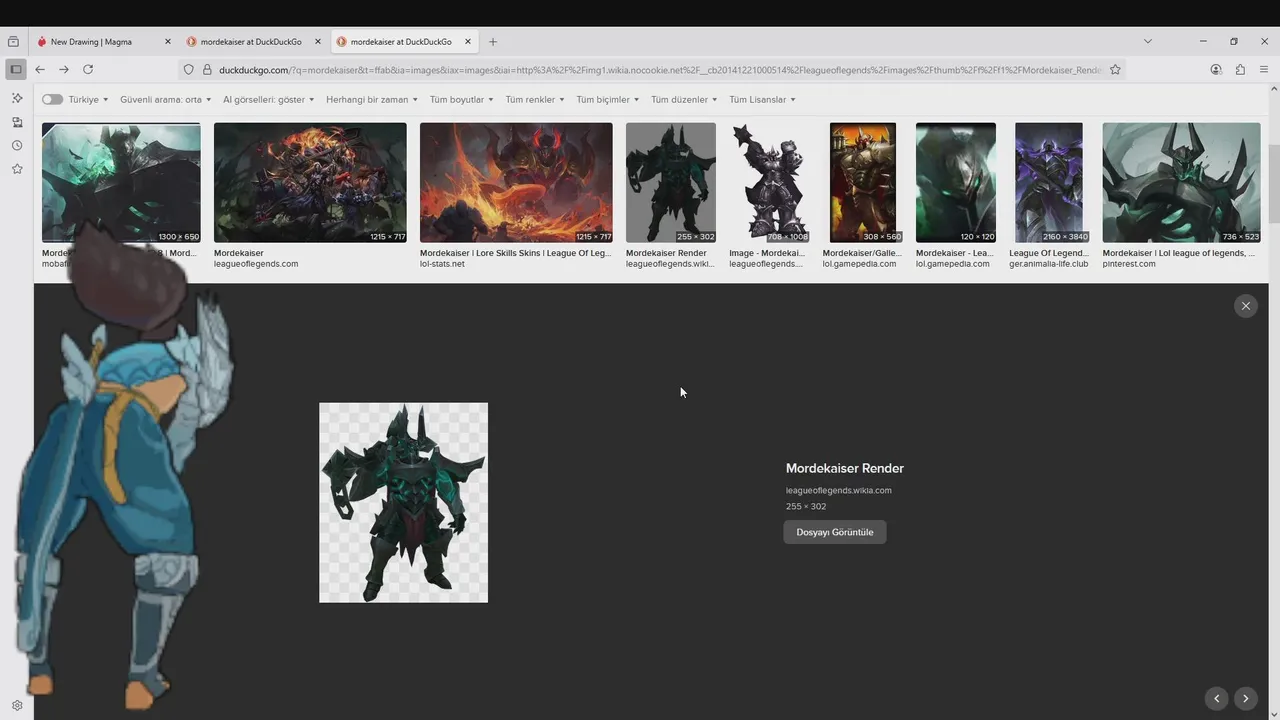Open the Tüm biçimler type filter
Image resolution: width=1280 pixels, height=720 pixels.
point(608,100)
